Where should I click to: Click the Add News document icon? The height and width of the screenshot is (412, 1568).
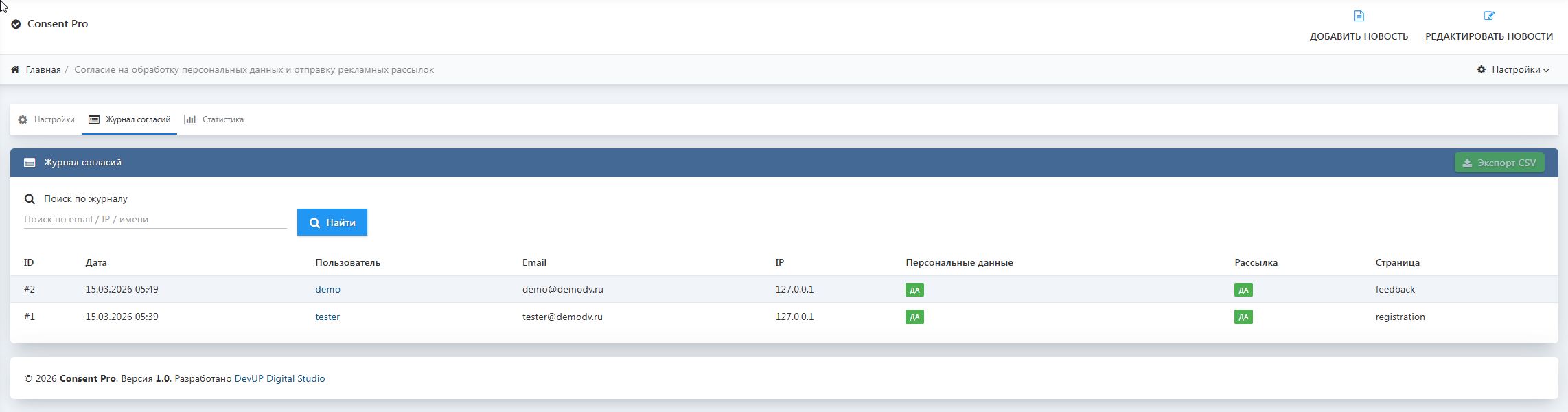(x=1359, y=16)
